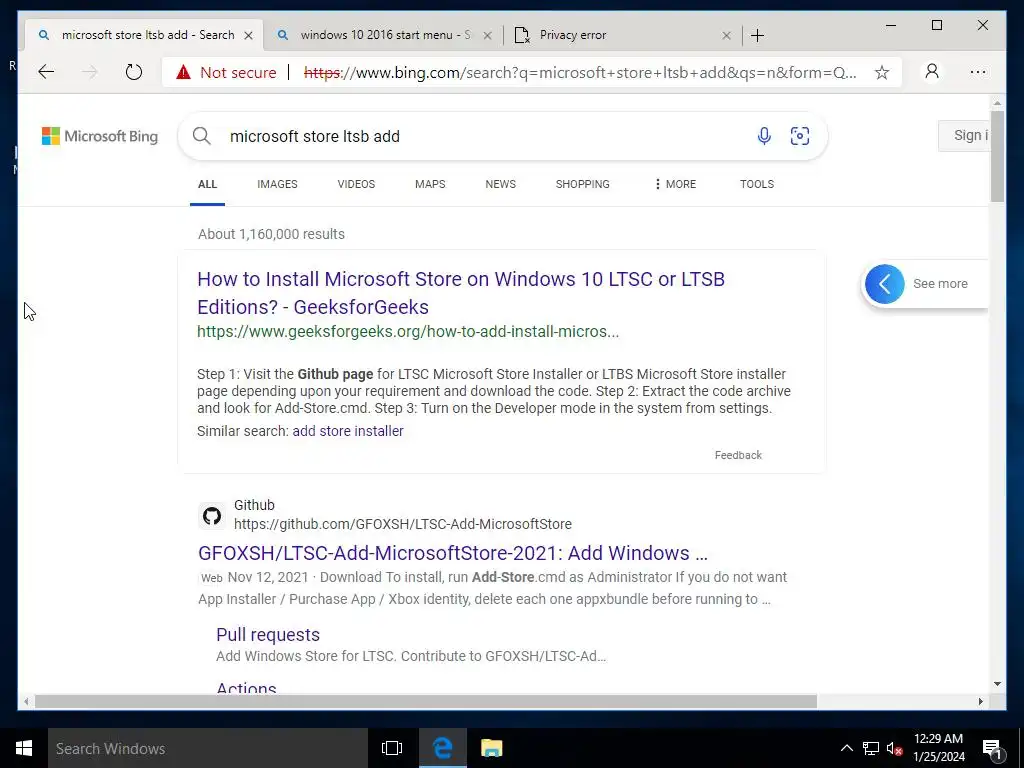Open the user profile icon
Image resolution: width=1024 pixels, height=768 pixels.
click(932, 71)
